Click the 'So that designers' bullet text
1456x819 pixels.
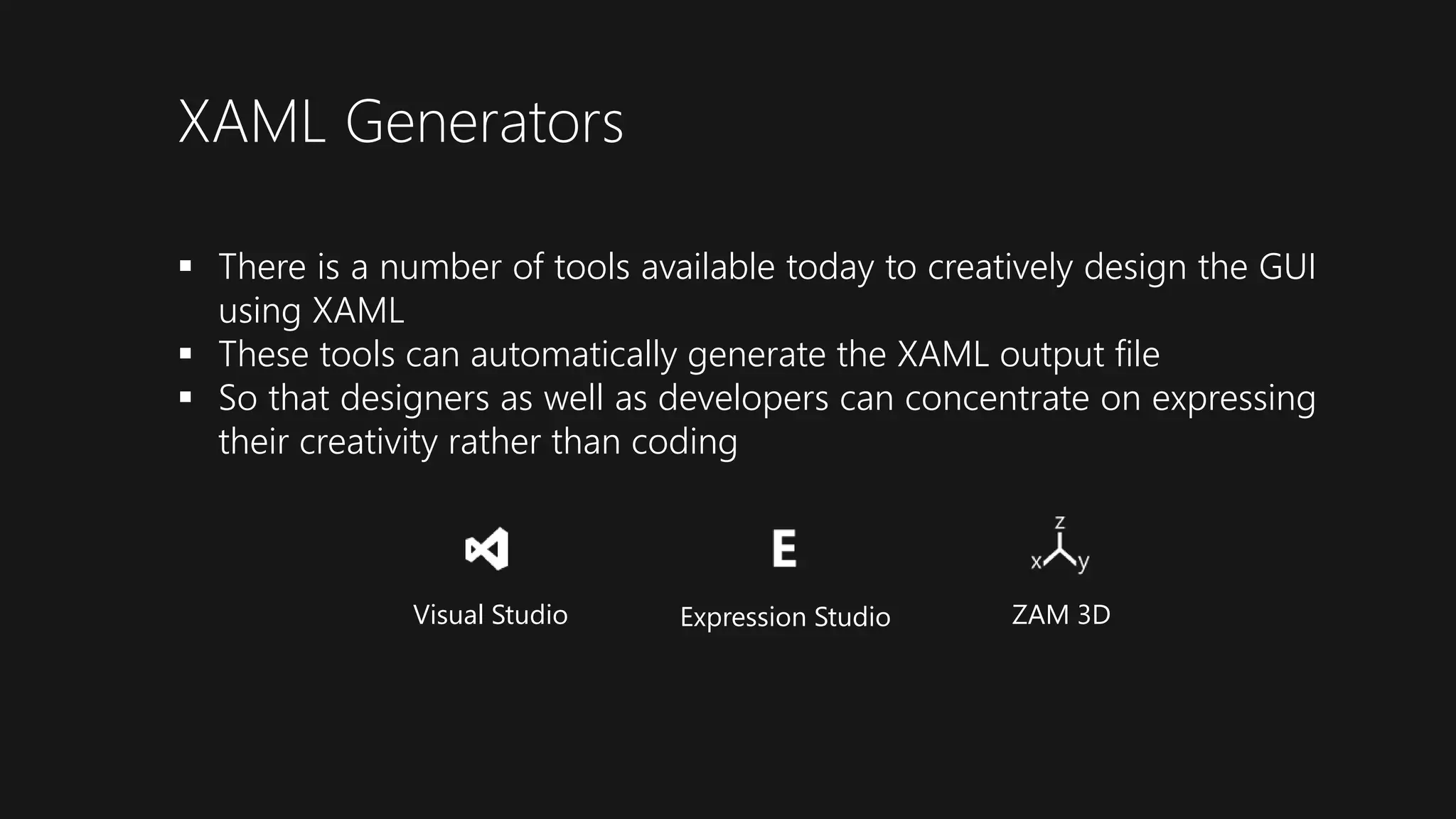pos(353,398)
